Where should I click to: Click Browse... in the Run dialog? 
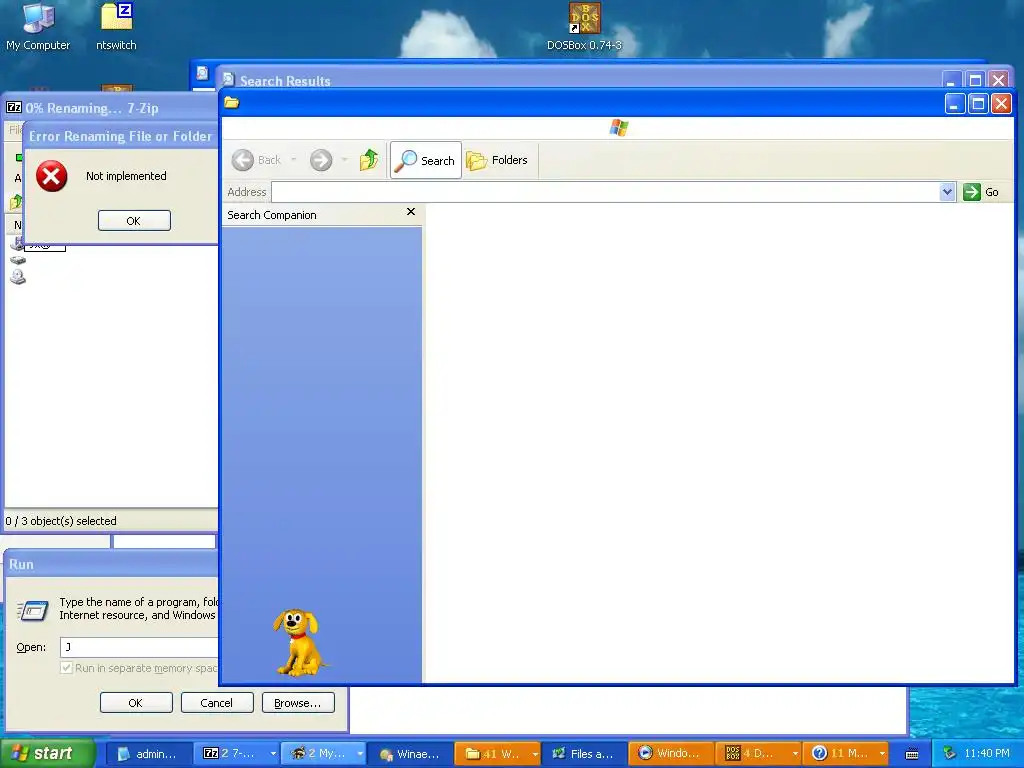coord(298,703)
